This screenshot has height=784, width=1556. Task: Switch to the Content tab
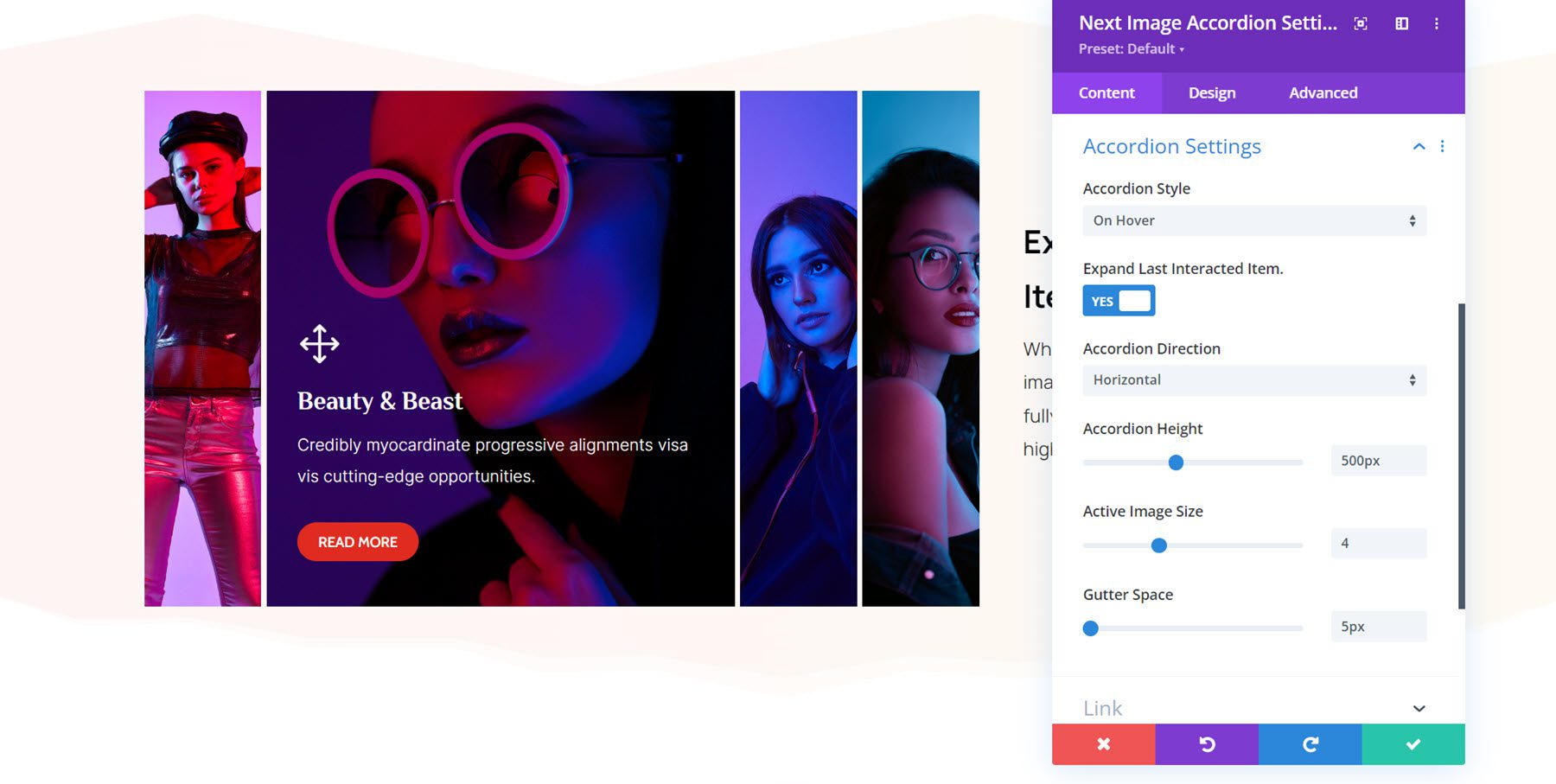[1106, 92]
